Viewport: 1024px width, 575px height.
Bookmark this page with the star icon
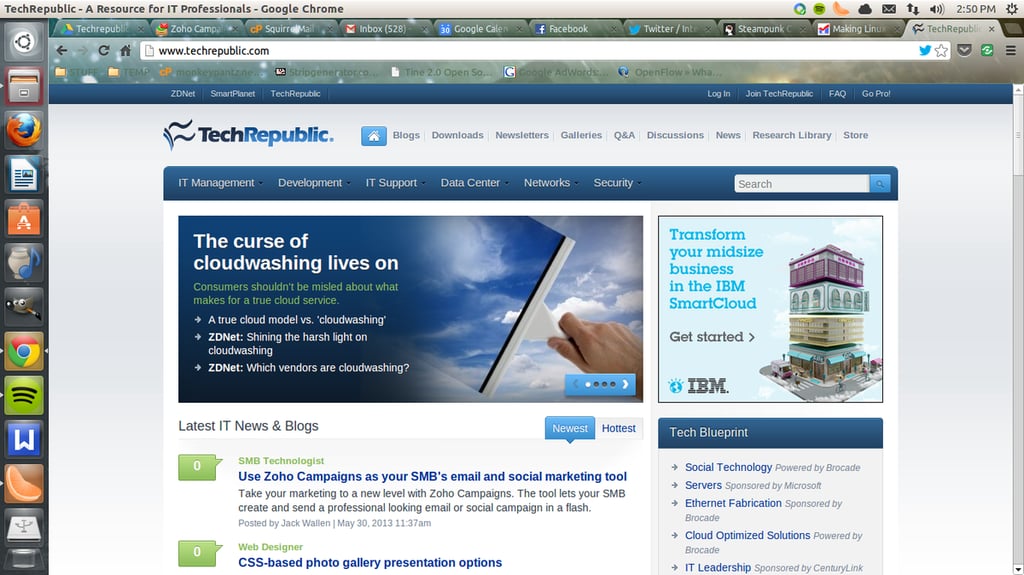(x=941, y=50)
